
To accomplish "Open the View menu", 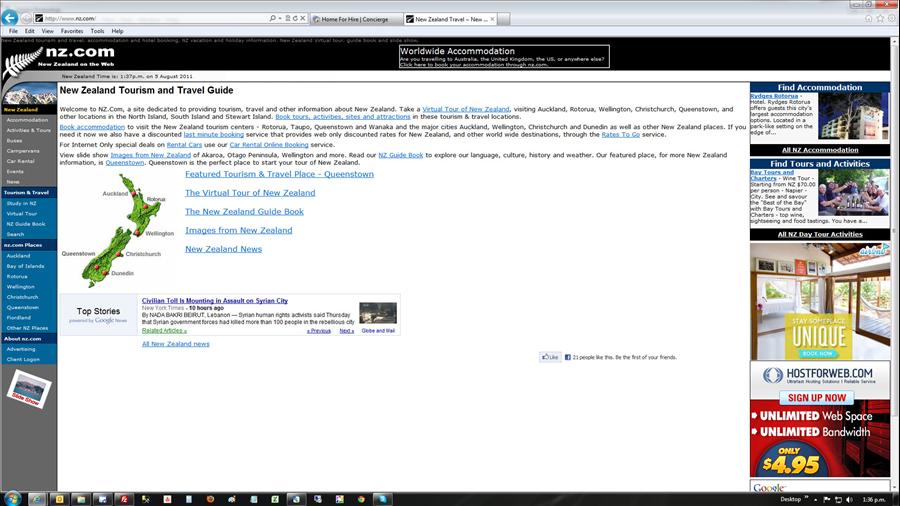I will pyautogui.click(x=48, y=31).
